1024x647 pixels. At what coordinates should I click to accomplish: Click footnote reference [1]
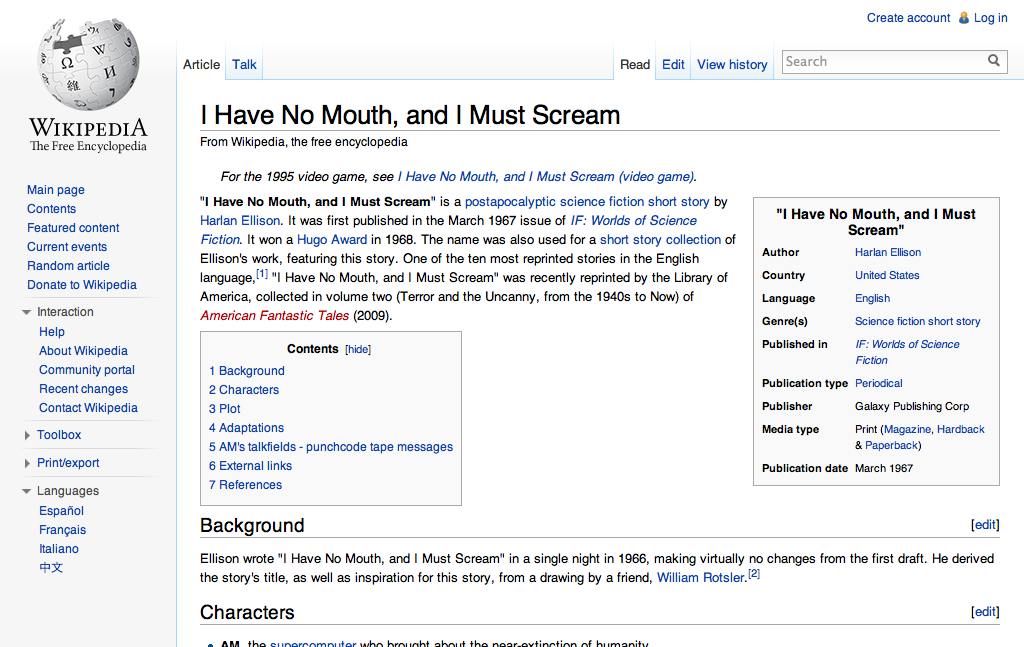[x=262, y=274]
